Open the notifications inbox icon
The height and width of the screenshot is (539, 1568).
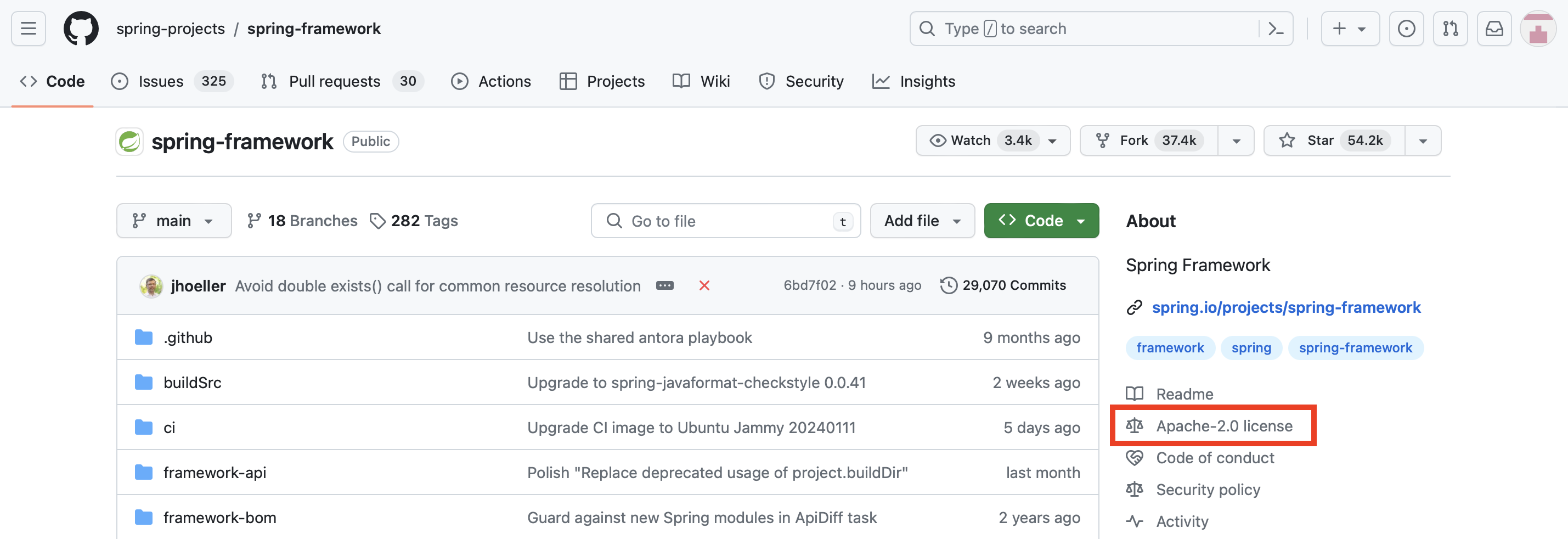(x=1494, y=29)
